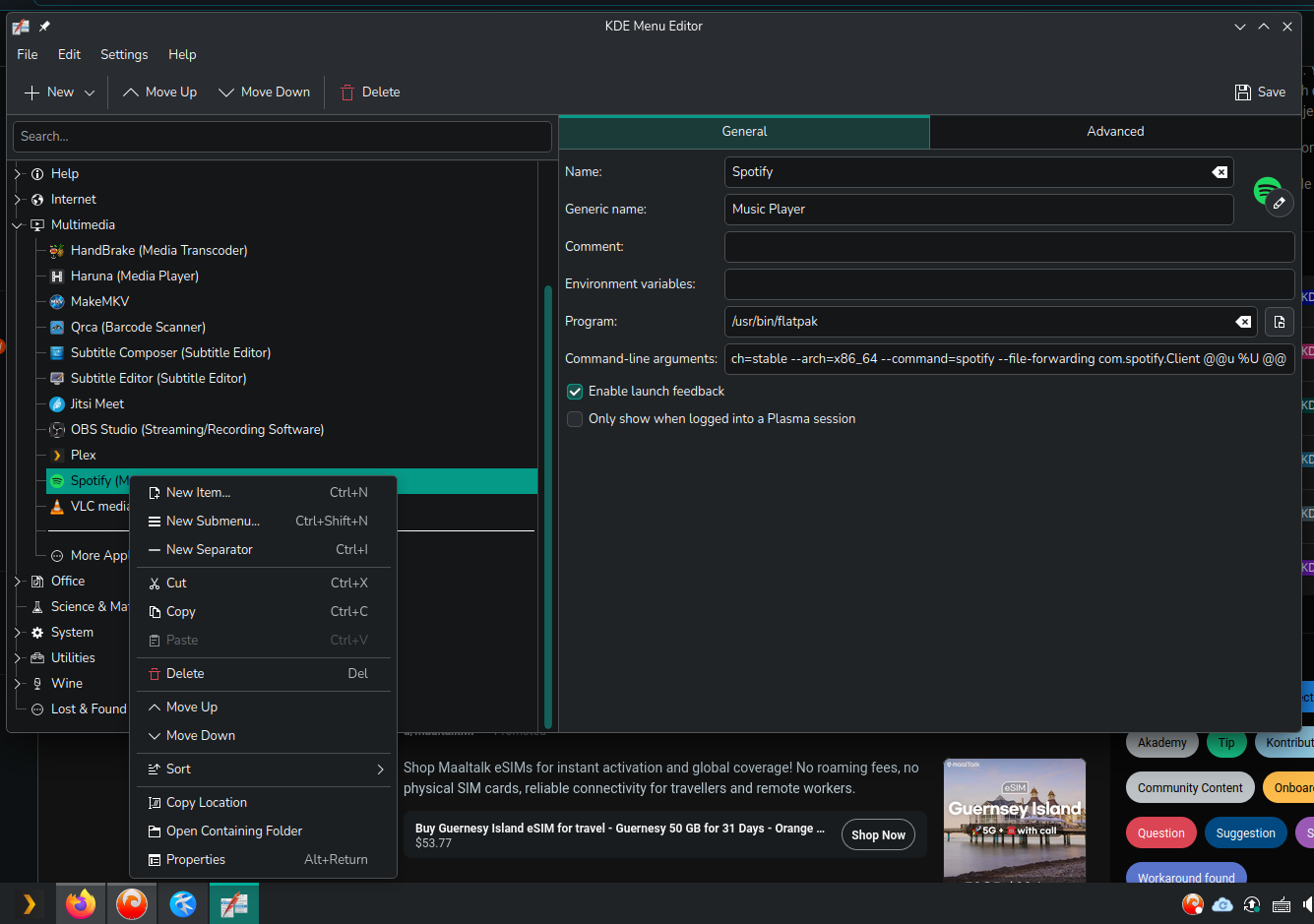Click the Spotify icon edit button
Viewport: 1314px width, 924px height.
1279,203
